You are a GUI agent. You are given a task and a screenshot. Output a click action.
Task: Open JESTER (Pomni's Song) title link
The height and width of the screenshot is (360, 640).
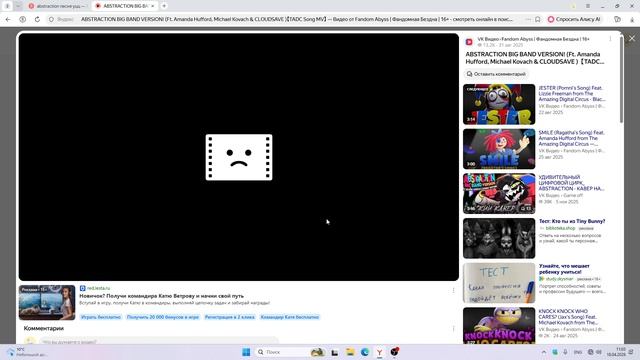point(572,93)
